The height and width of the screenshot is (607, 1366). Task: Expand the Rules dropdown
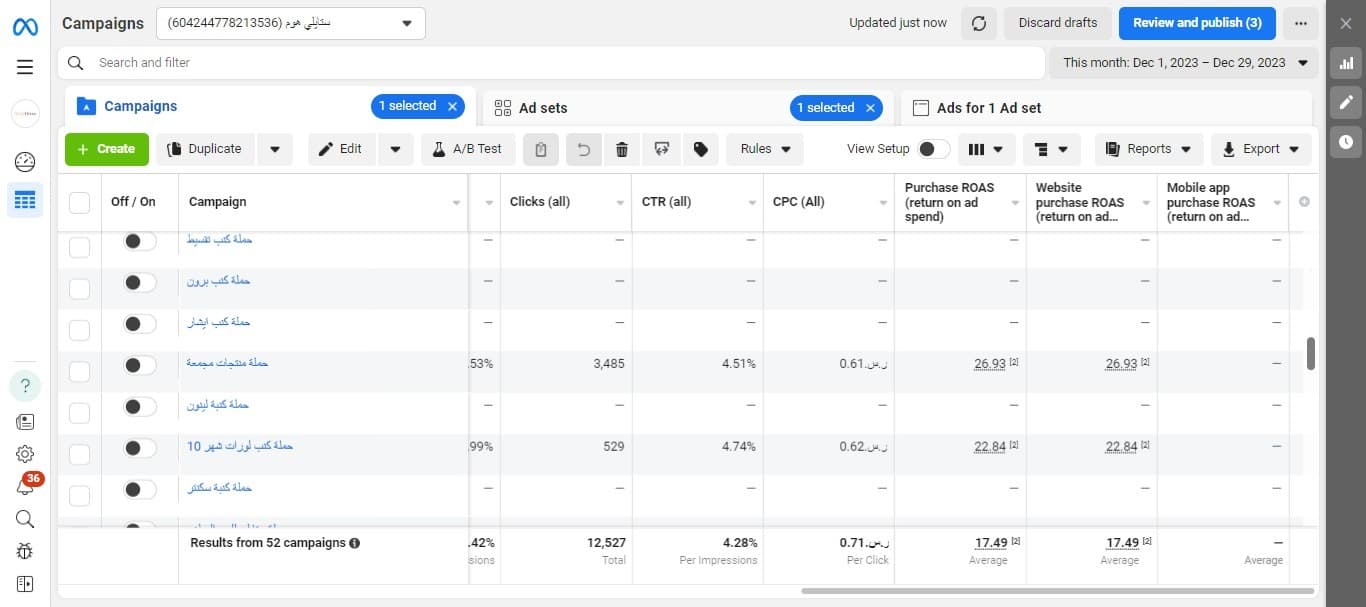click(x=765, y=149)
